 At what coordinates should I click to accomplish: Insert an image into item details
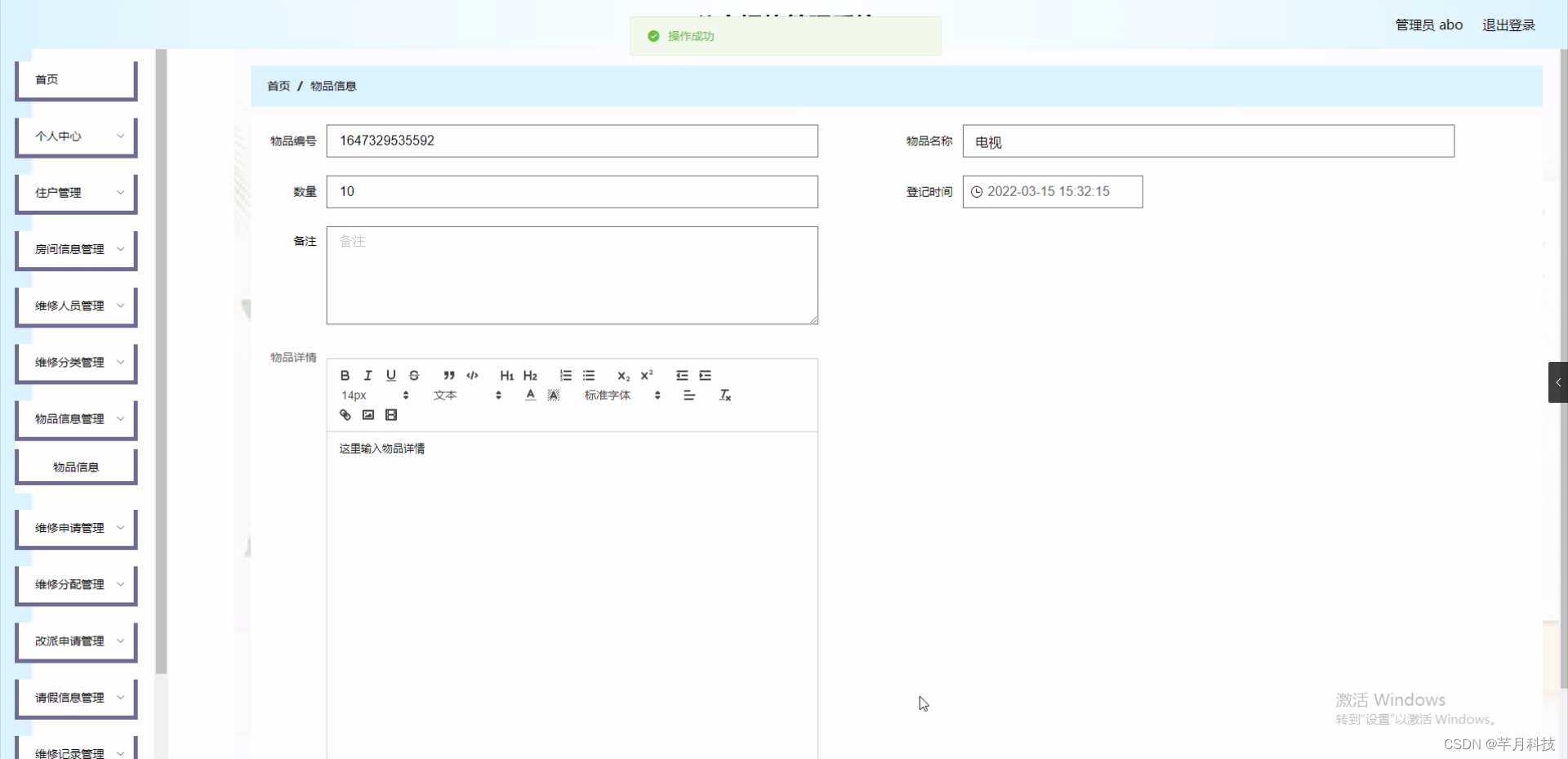[367, 415]
